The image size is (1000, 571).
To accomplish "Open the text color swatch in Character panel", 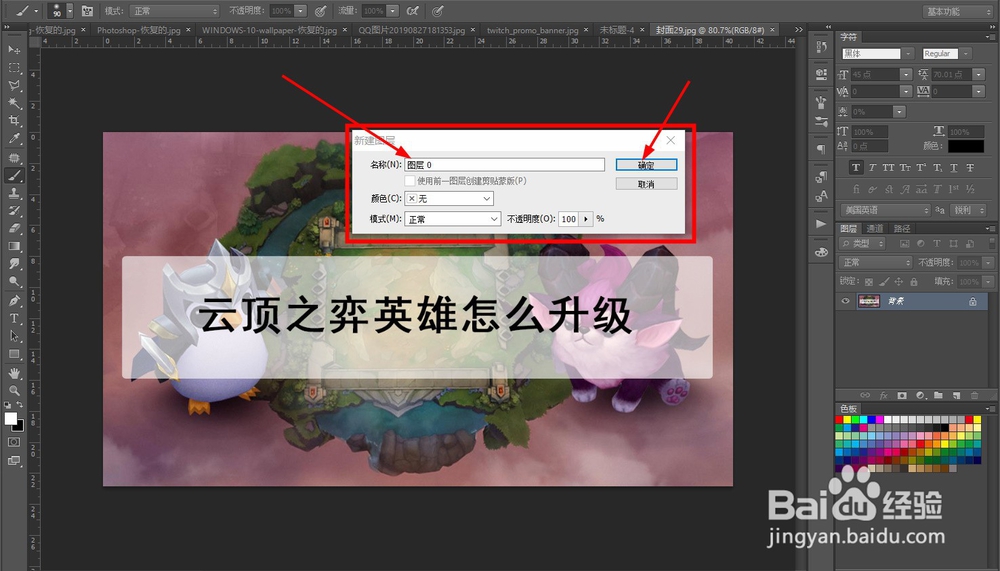I will coord(966,146).
